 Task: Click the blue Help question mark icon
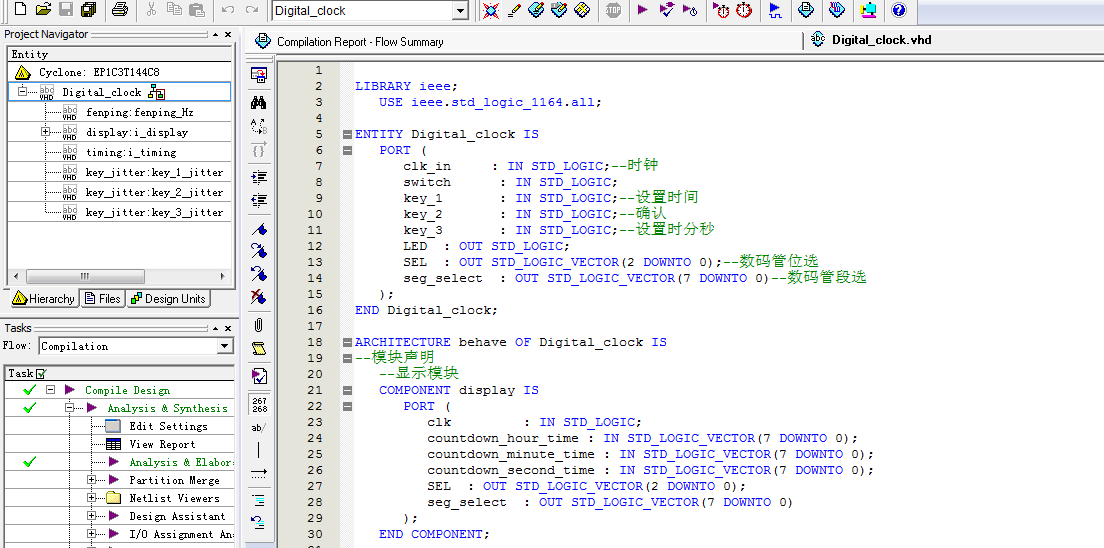(x=898, y=10)
